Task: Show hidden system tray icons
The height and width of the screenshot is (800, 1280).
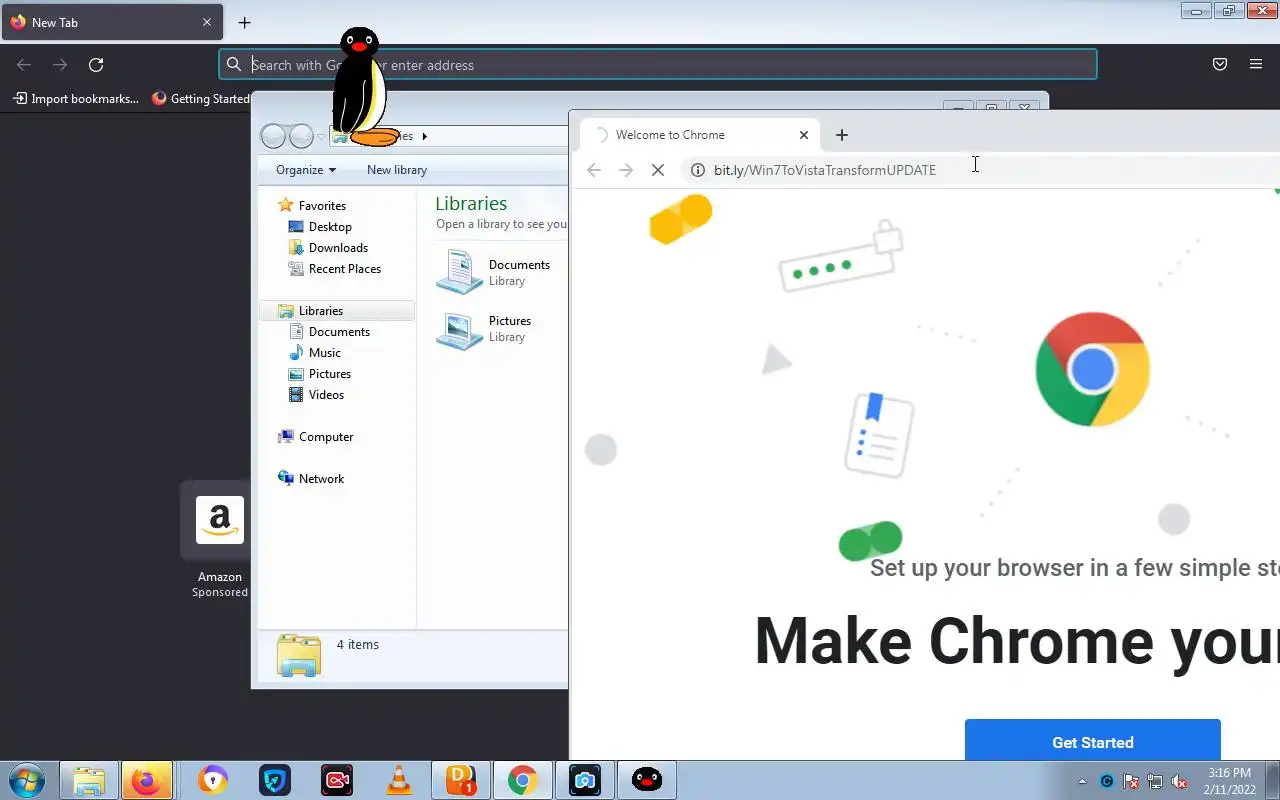Action: pos(1082,781)
